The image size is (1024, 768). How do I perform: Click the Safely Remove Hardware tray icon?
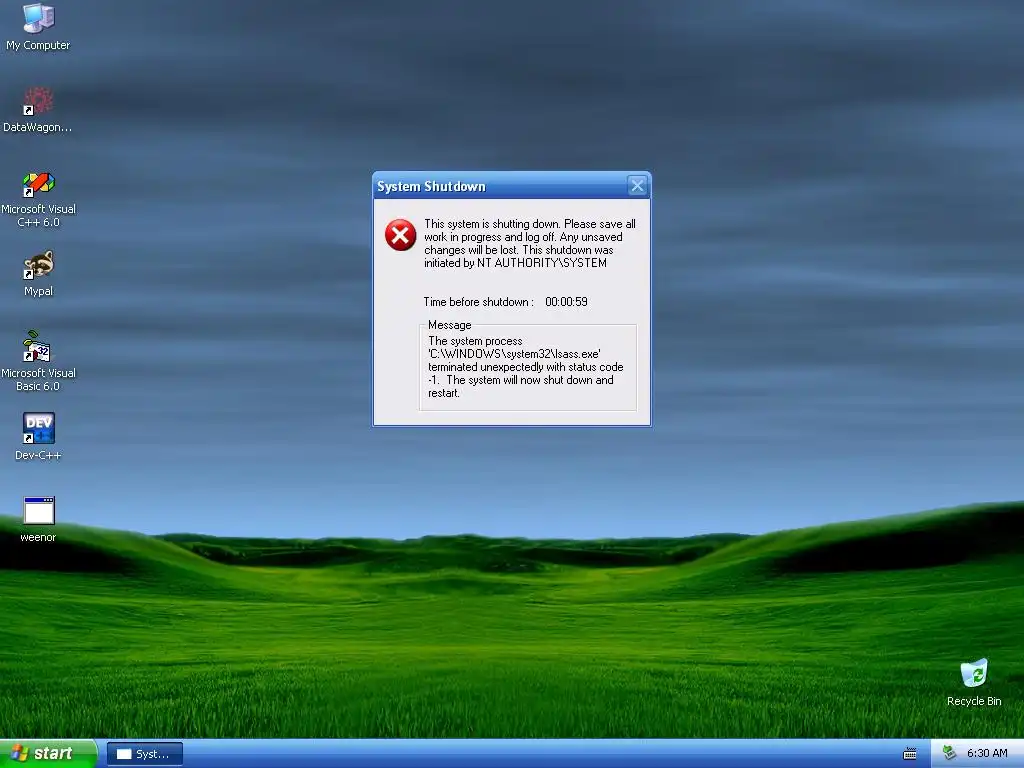[949, 754]
